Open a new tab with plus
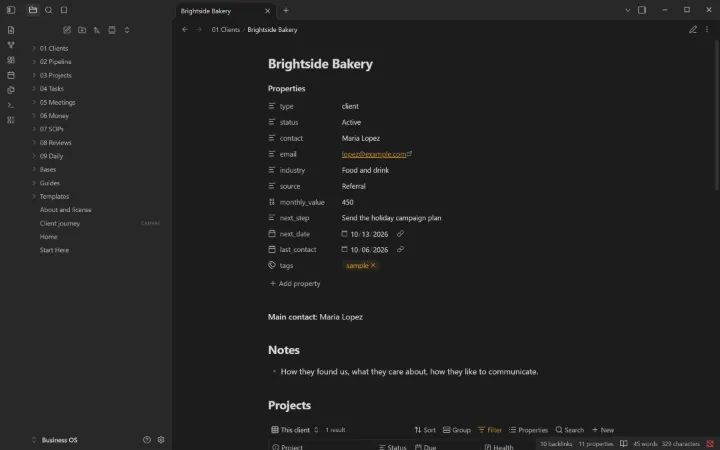The image size is (720, 450). click(x=286, y=10)
